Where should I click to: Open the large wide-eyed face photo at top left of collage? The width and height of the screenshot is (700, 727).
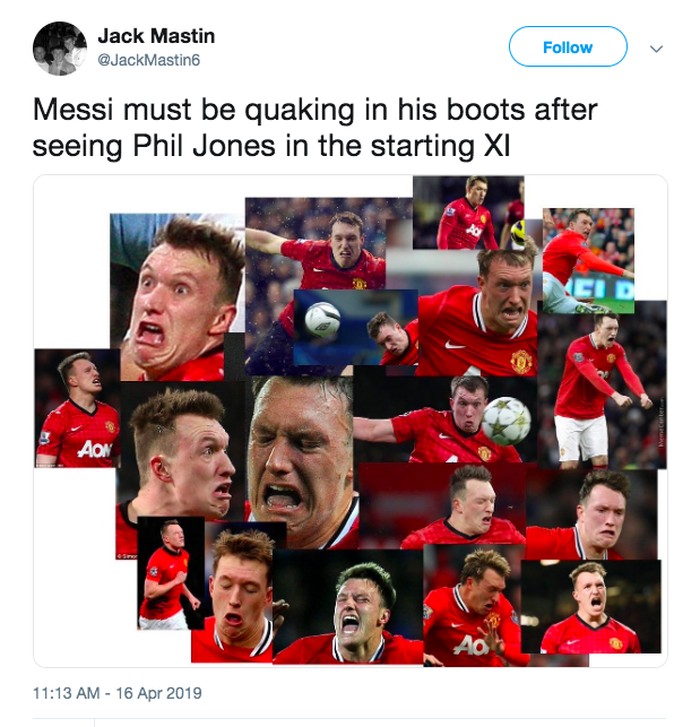178,297
